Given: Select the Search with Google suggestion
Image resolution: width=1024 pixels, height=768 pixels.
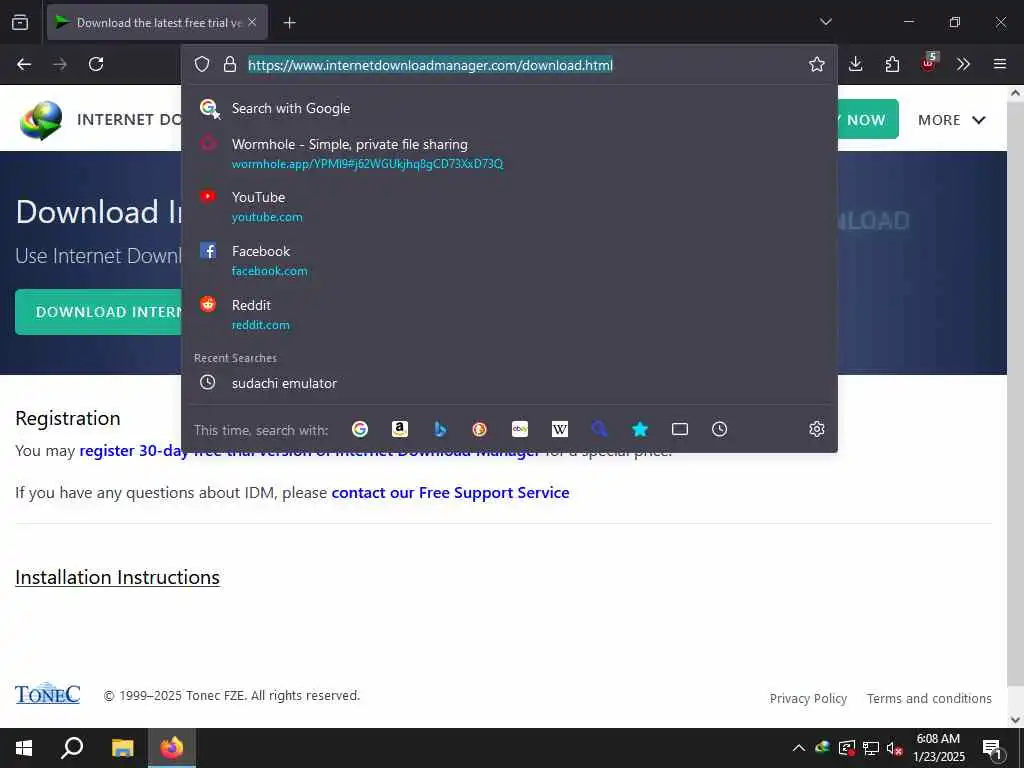Looking at the screenshot, I should click(x=509, y=108).
